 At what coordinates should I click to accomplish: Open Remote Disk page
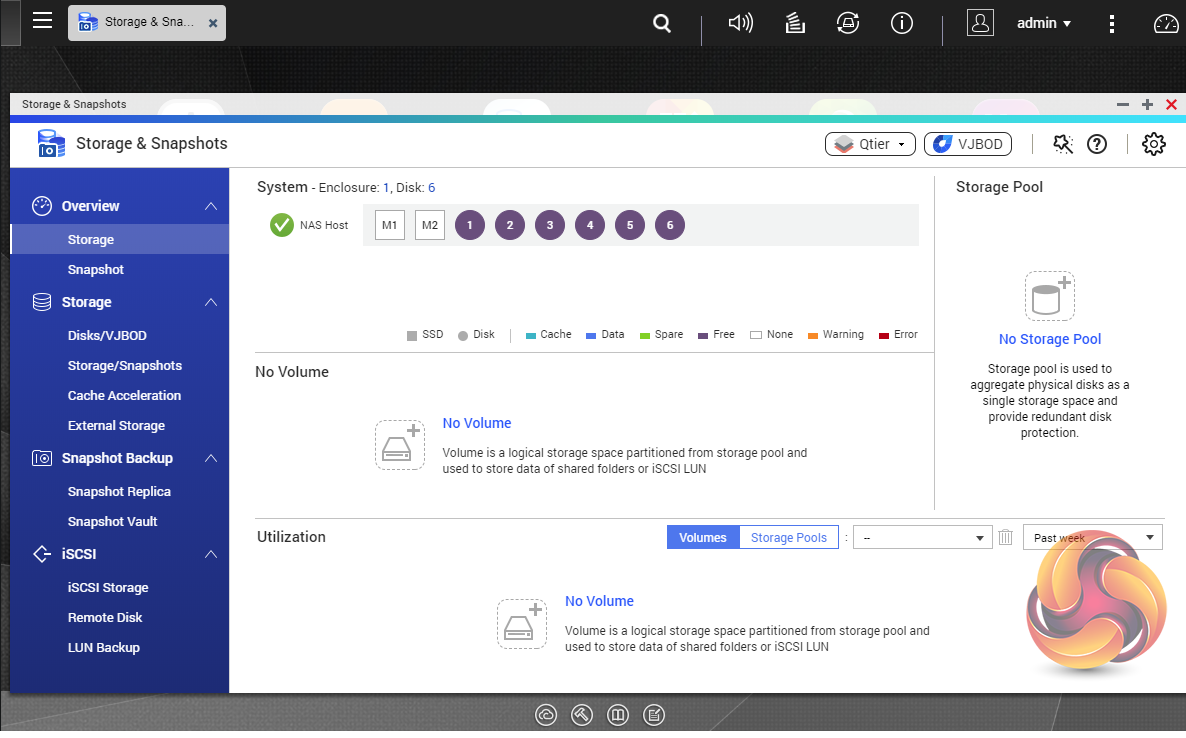(x=105, y=618)
